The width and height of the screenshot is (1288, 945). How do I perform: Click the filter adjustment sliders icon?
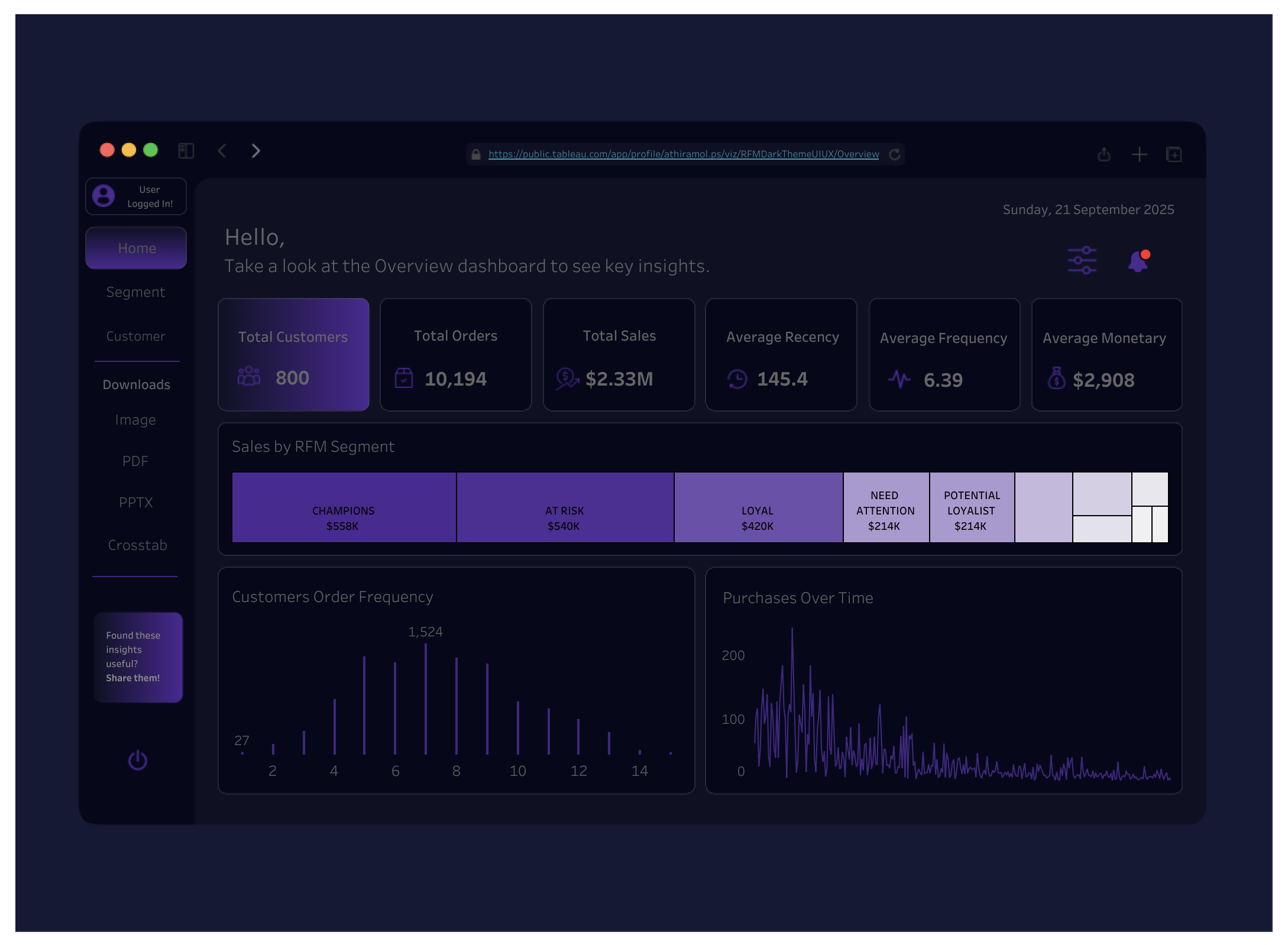(x=1081, y=259)
